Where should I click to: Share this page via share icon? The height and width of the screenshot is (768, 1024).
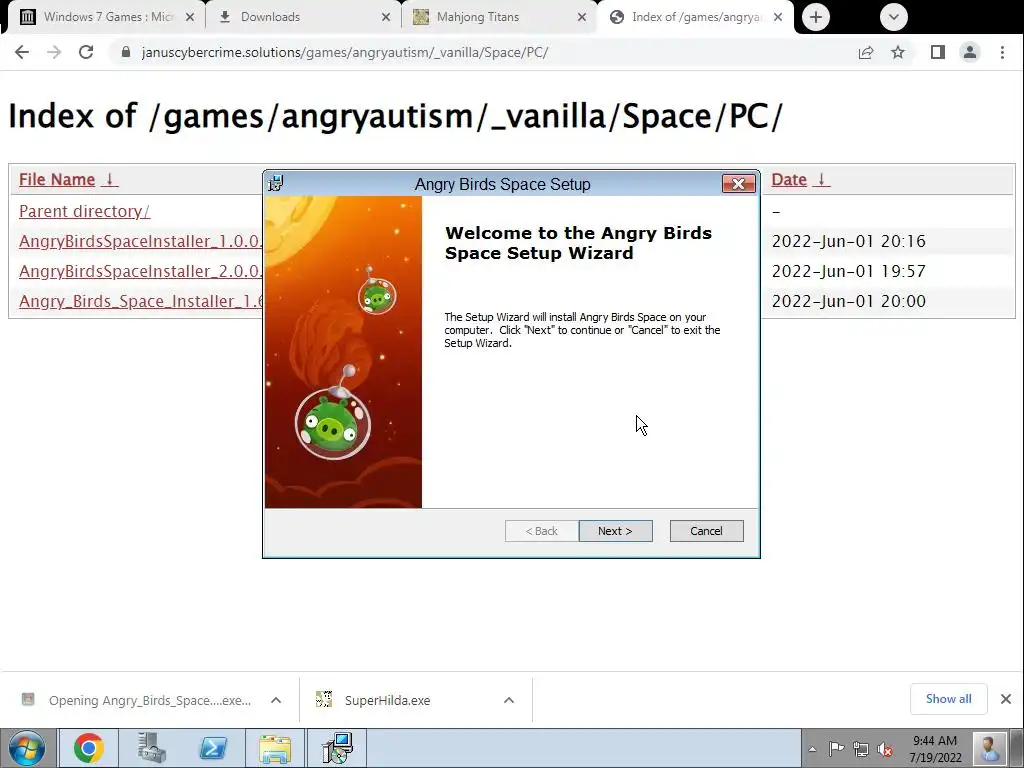(866, 52)
